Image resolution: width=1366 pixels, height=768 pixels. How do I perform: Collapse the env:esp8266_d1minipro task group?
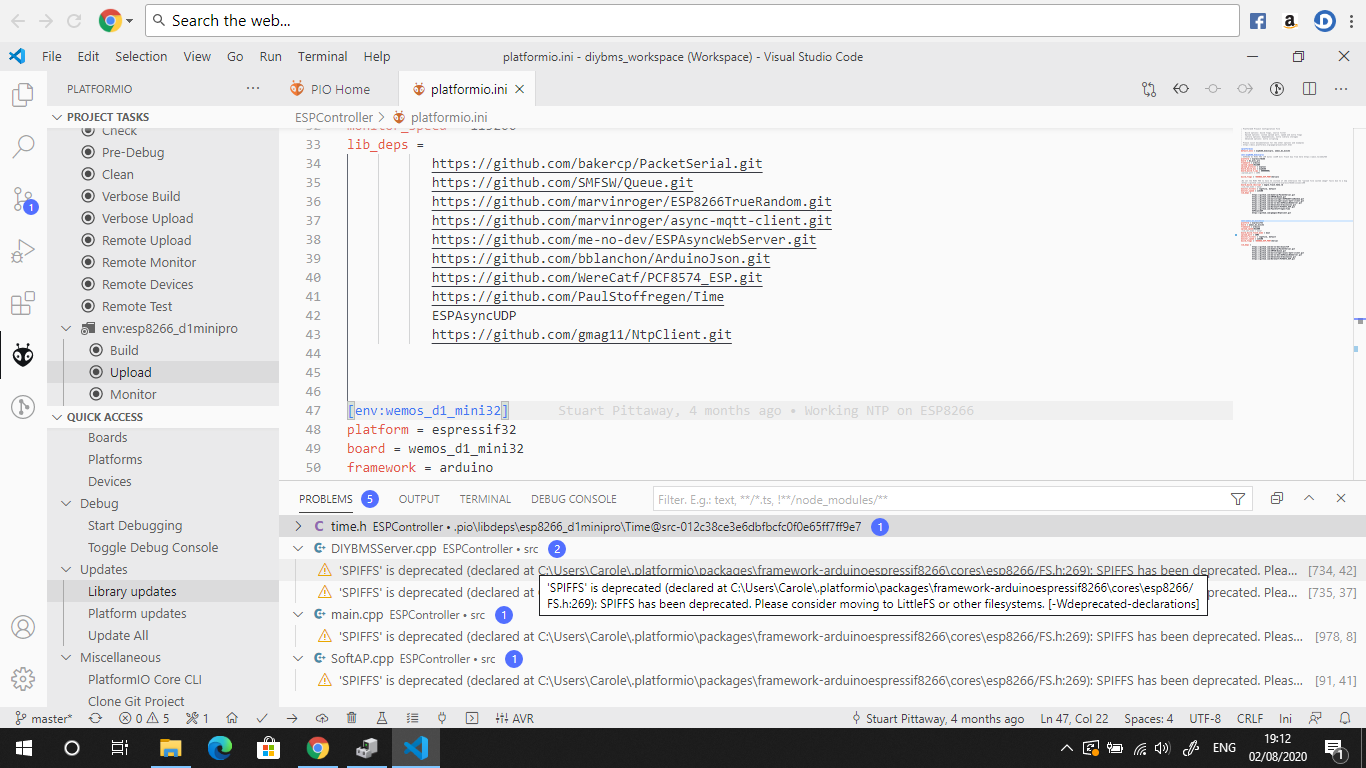click(66, 329)
